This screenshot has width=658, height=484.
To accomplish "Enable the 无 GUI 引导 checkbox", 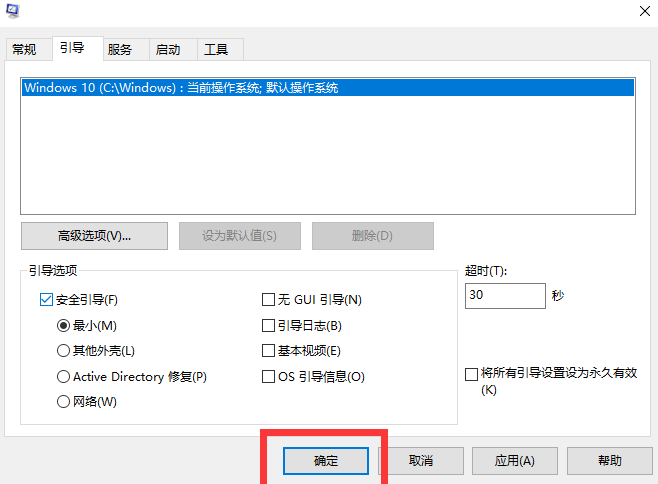I will tap(268, 299).
